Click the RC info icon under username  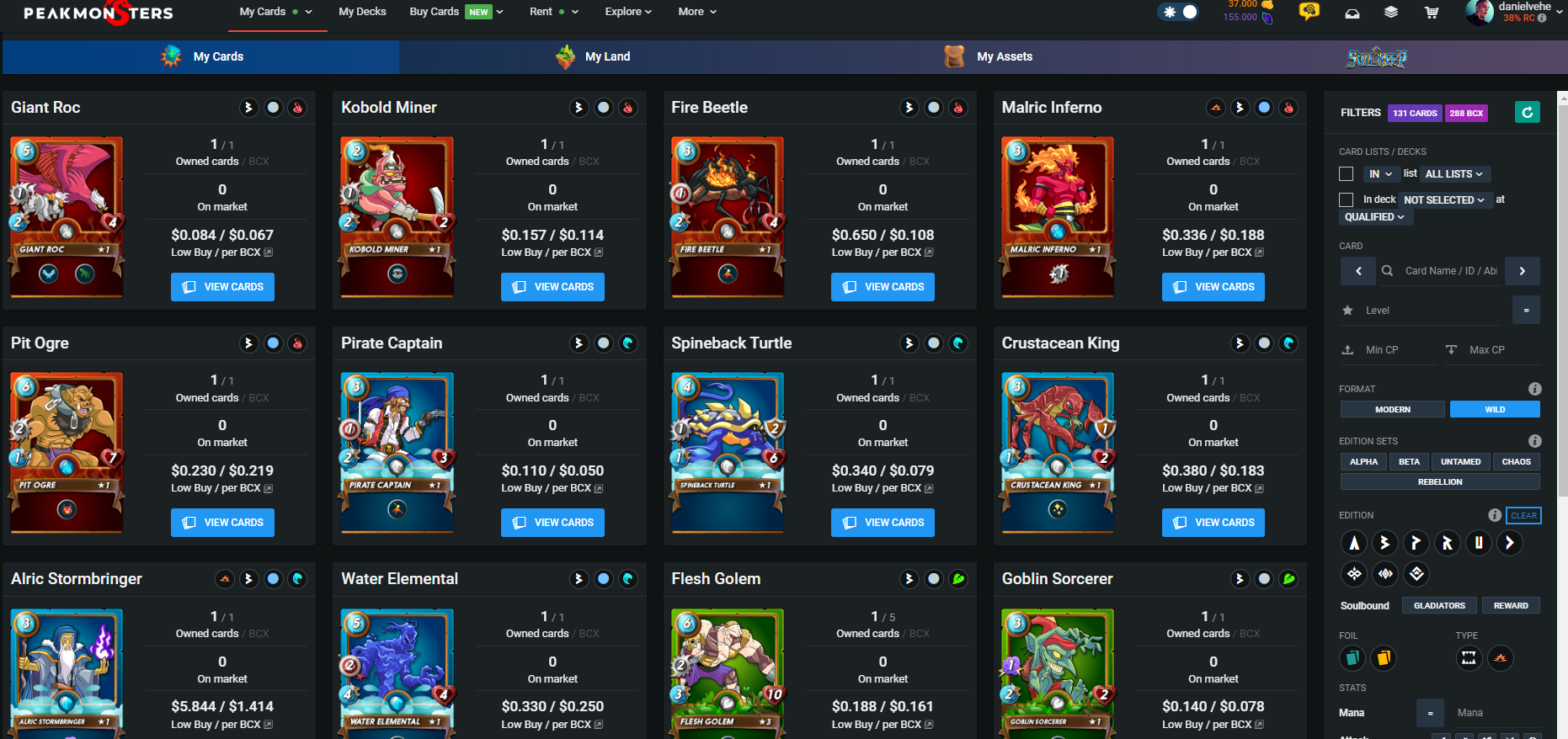1542,18
